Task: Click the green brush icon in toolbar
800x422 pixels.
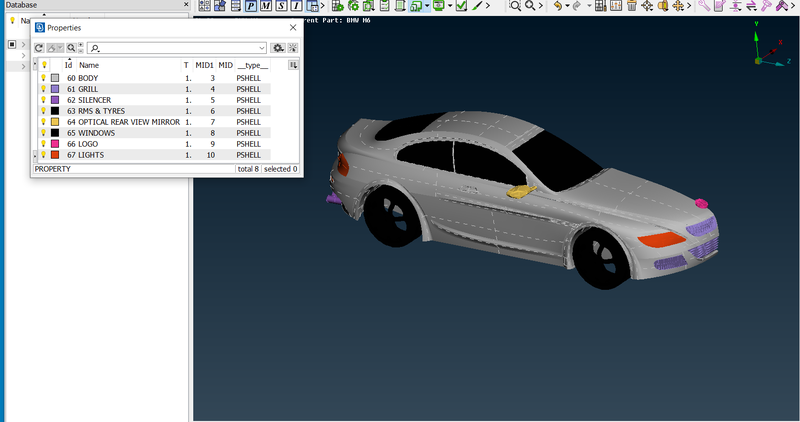Action: tap(477, 6)
